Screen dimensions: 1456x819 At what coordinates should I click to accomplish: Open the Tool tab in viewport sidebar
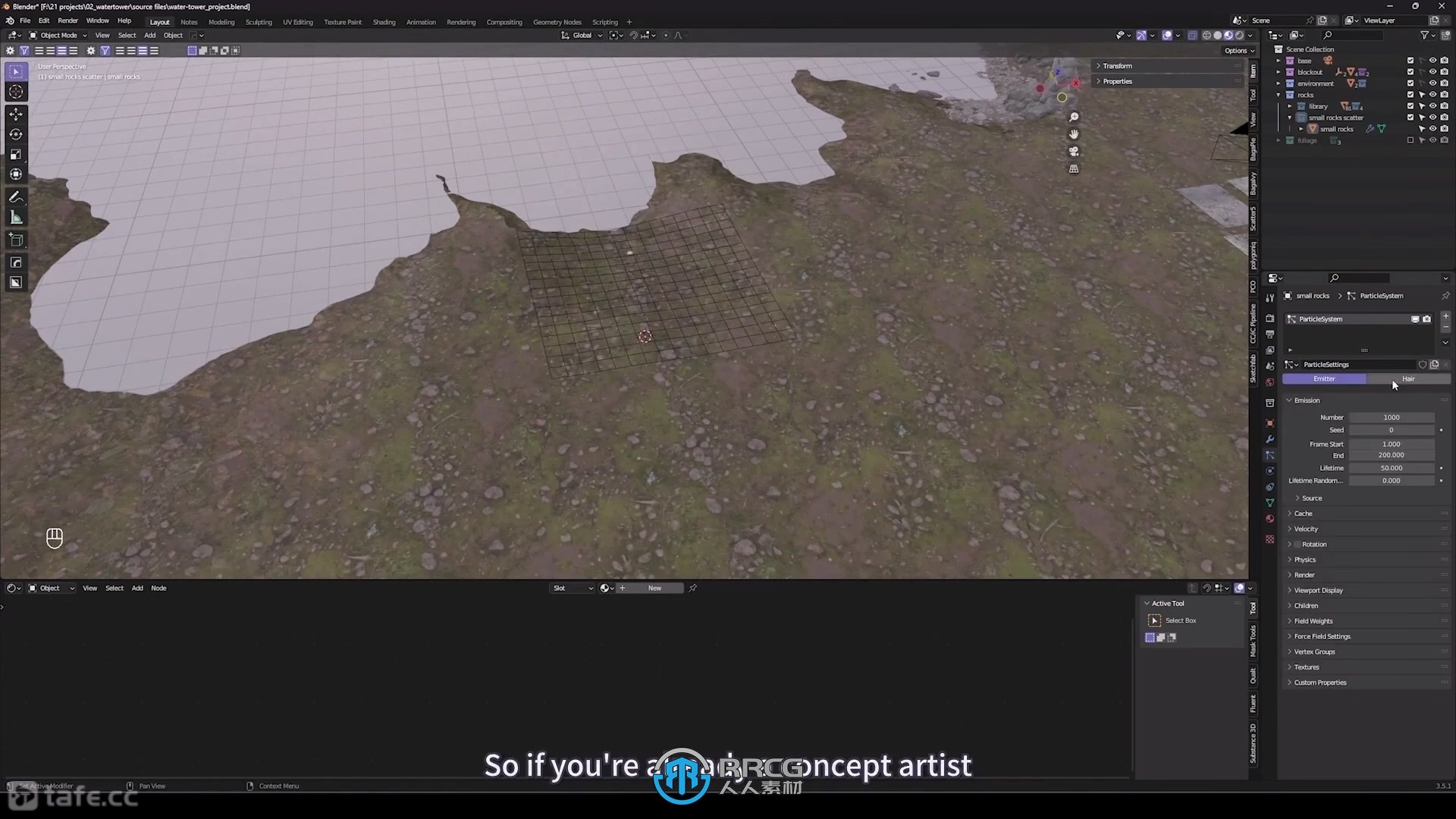click(1253, 96)
